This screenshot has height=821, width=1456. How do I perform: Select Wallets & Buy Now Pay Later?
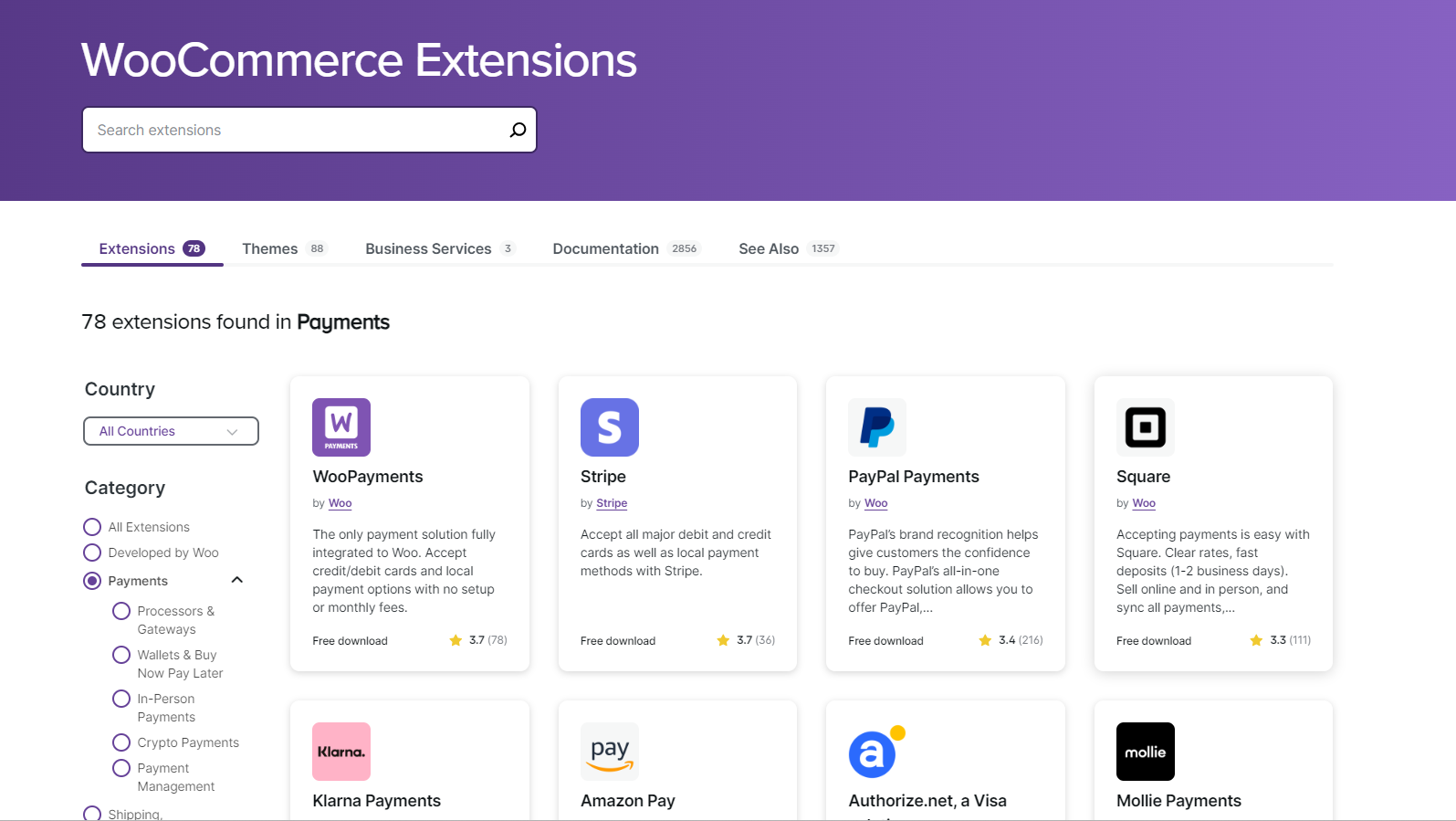coord(121,655)
